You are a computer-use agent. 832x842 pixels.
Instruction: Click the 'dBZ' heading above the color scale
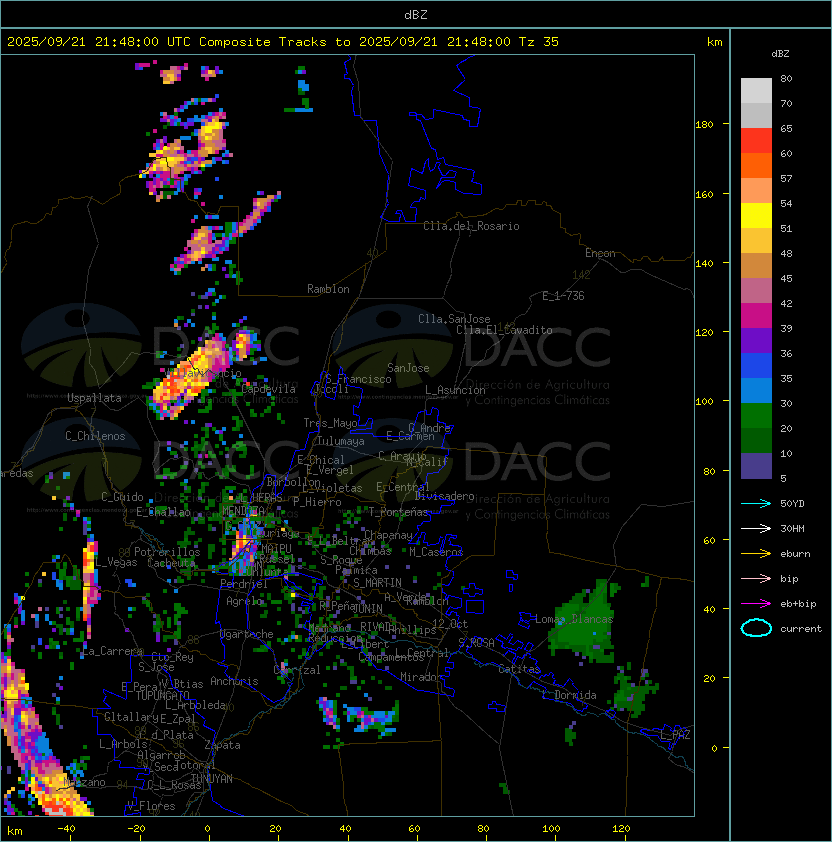(780, 54)
